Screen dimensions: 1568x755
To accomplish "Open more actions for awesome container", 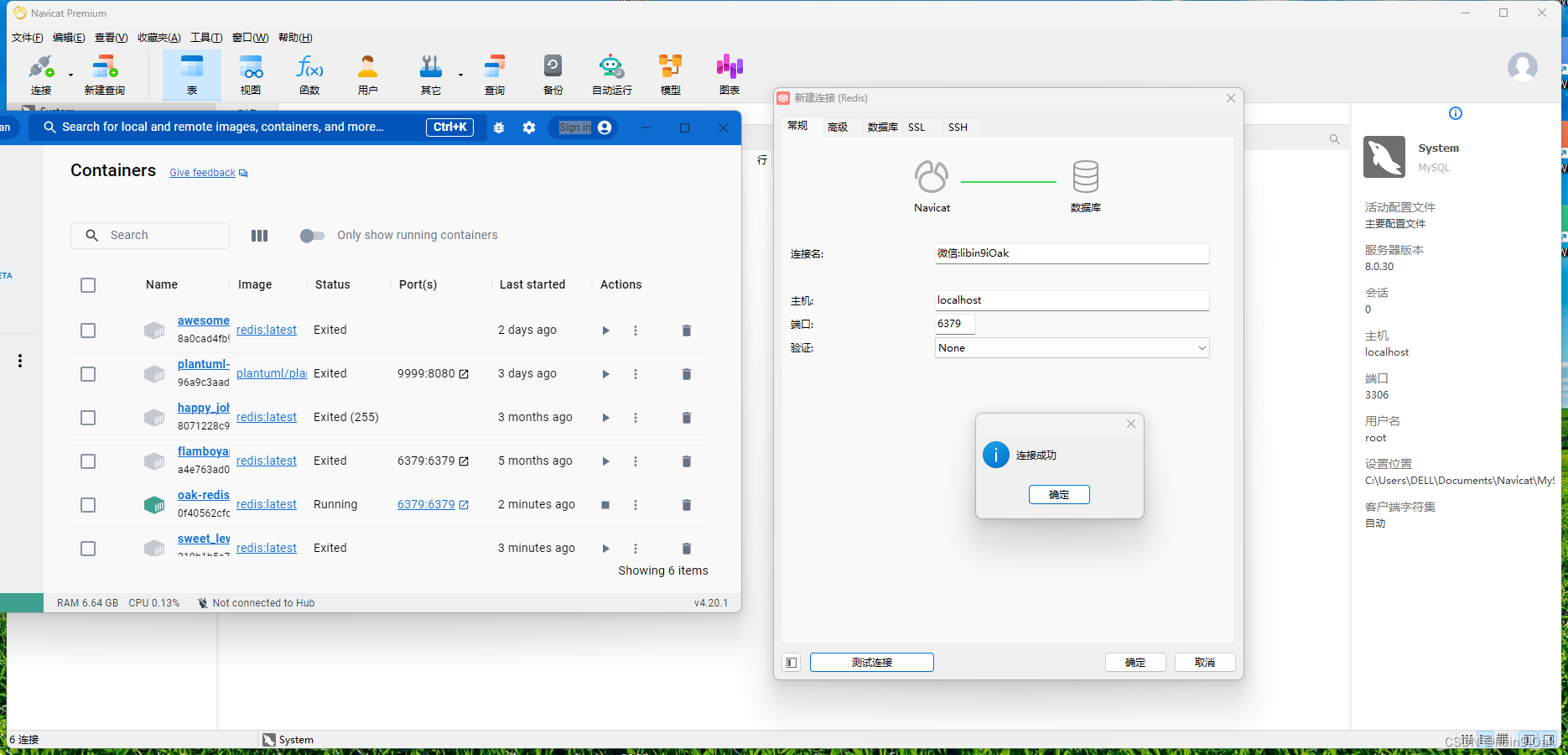I will [x=636, y=331].
